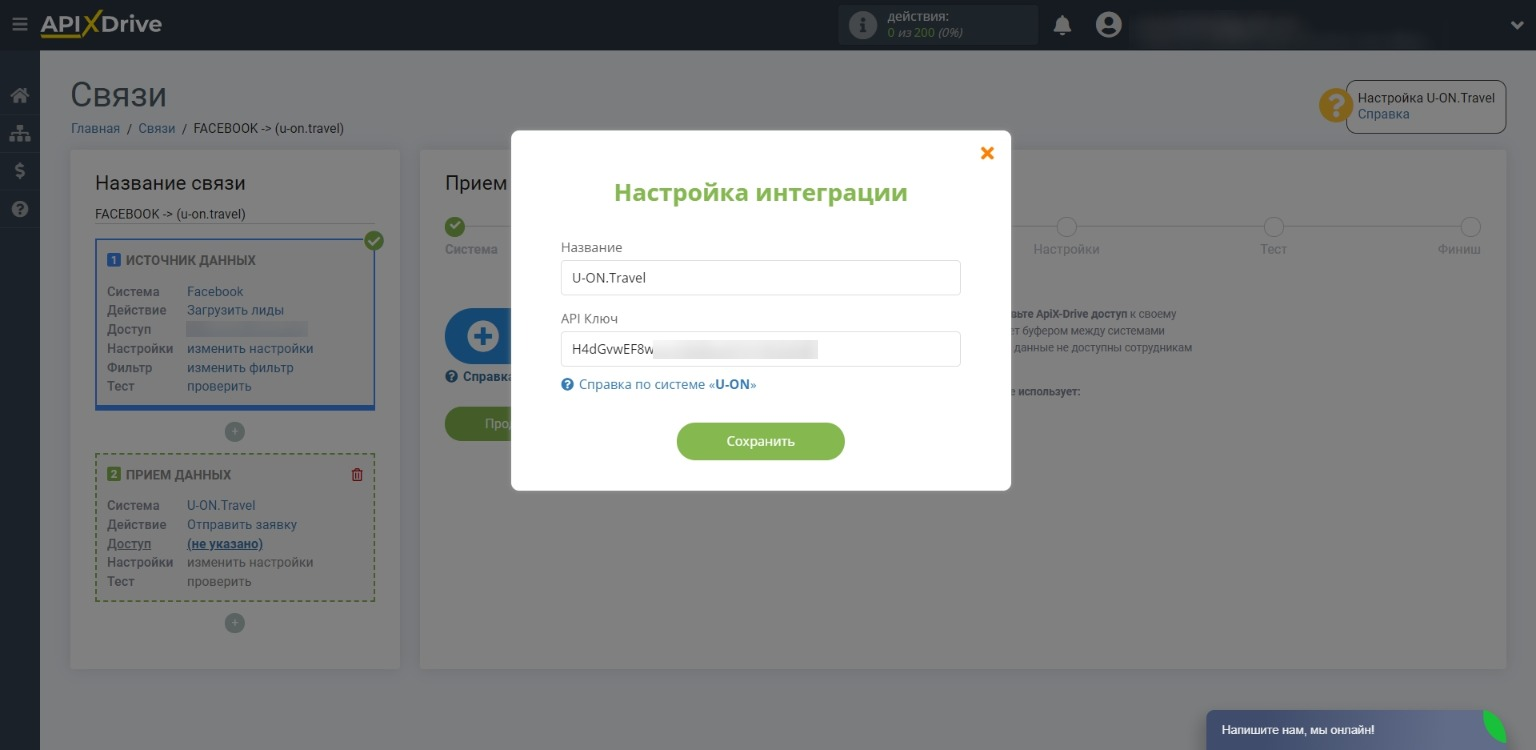Click question icon beside U-ON help link

coord(568,384)
